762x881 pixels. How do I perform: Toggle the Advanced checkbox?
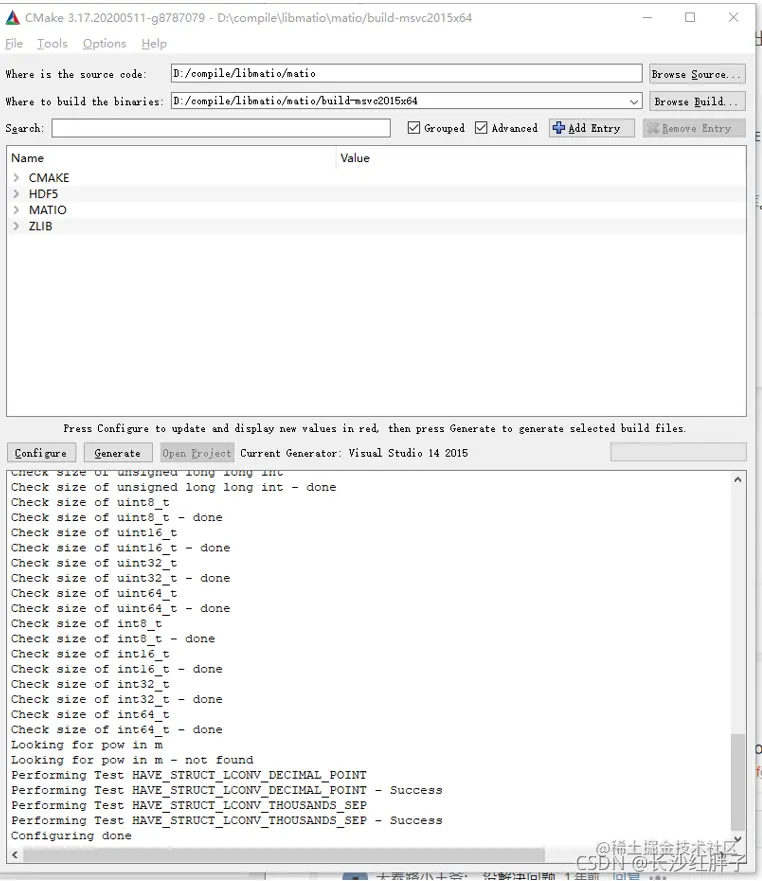click(481, 128)
